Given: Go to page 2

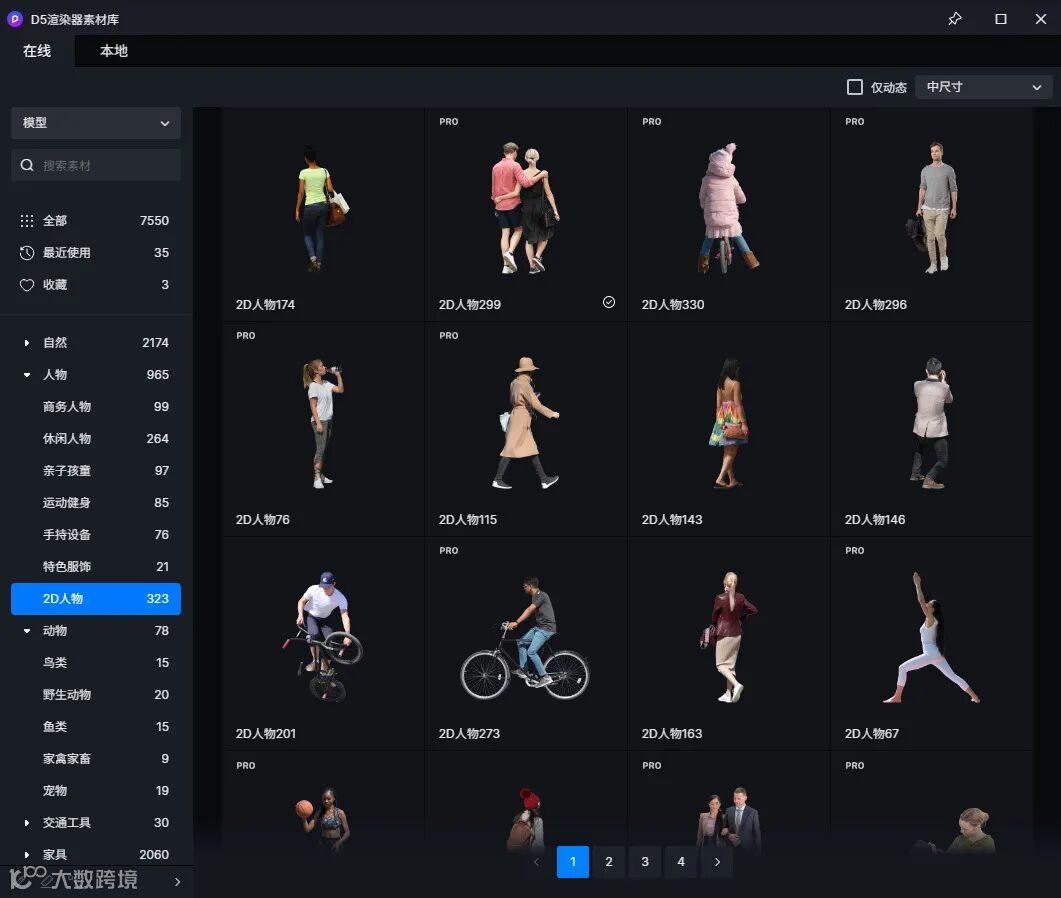Looking at the screenshot, I should [609, 862].
